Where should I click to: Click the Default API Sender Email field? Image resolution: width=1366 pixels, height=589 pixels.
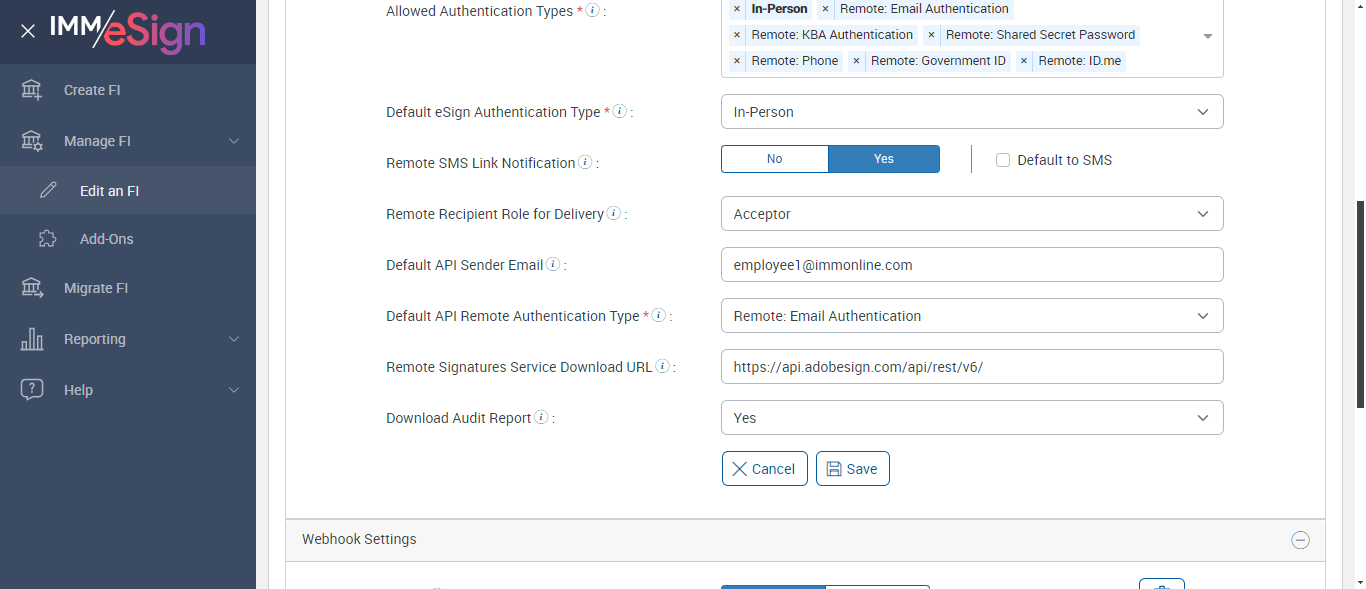[971, 265]
